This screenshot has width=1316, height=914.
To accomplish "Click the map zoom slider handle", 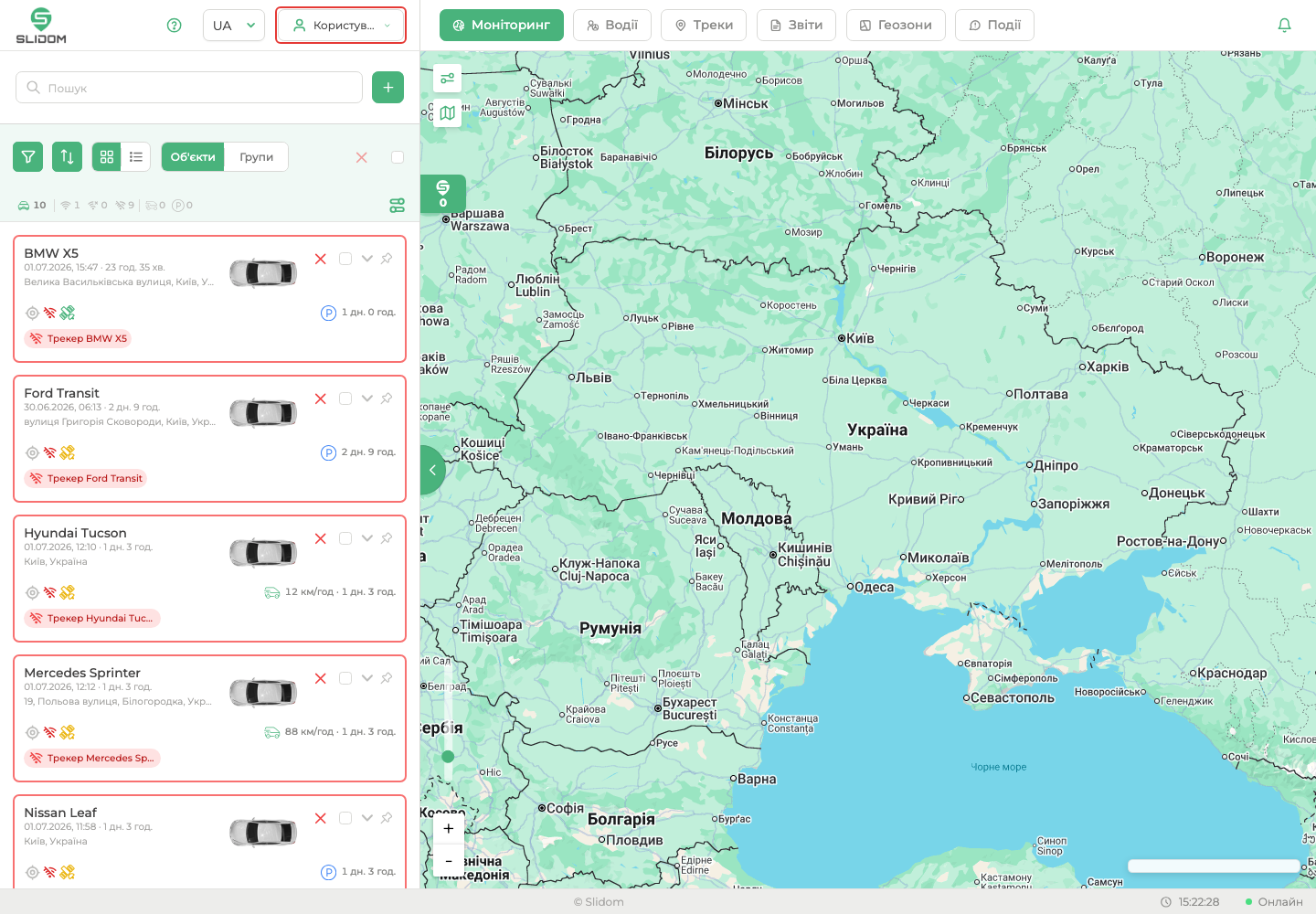I will pyautogui.click(x=448, y=756).
